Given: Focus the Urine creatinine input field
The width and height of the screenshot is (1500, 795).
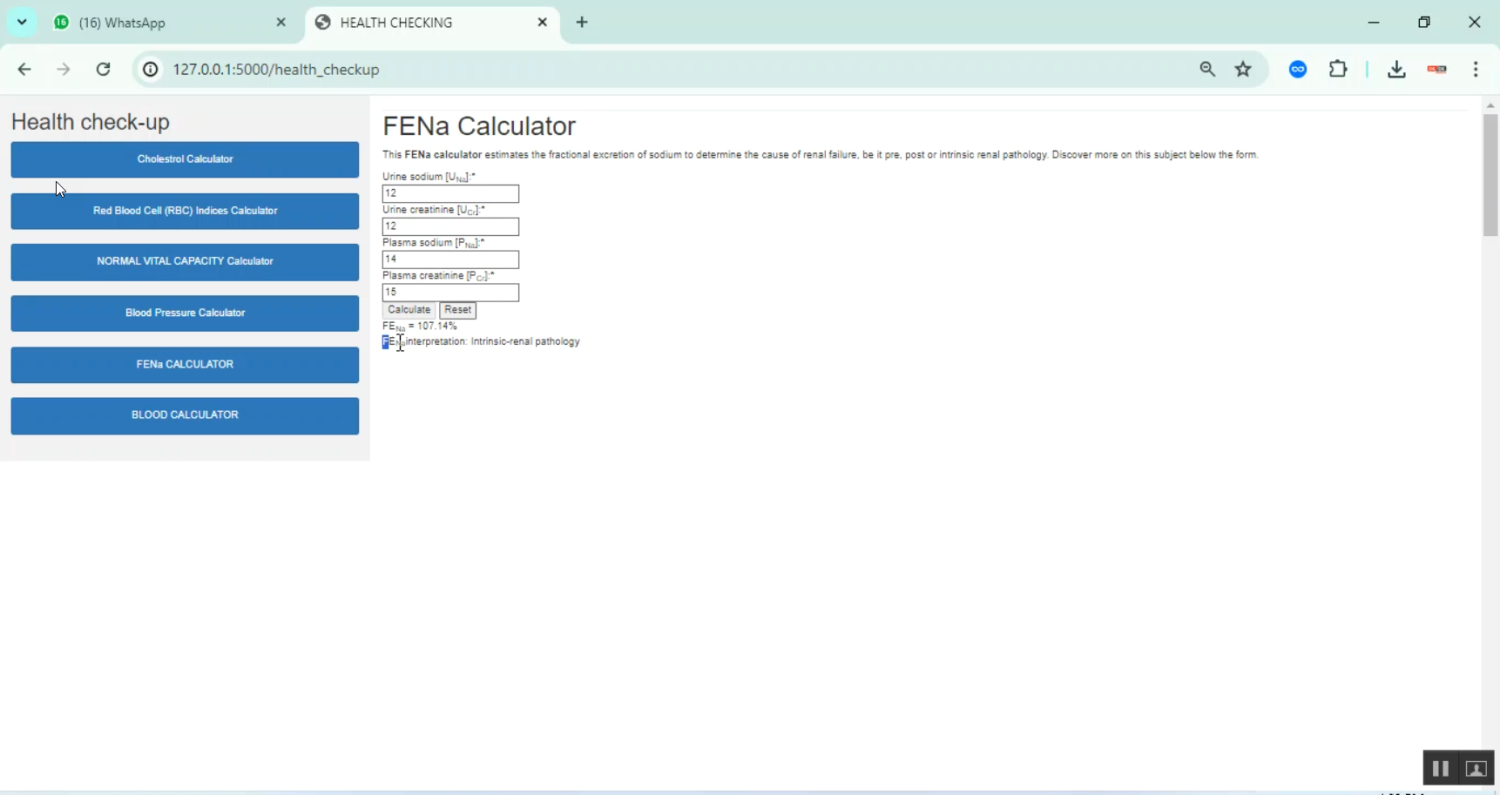Looking at the screenshot, I should pos(450,226).
